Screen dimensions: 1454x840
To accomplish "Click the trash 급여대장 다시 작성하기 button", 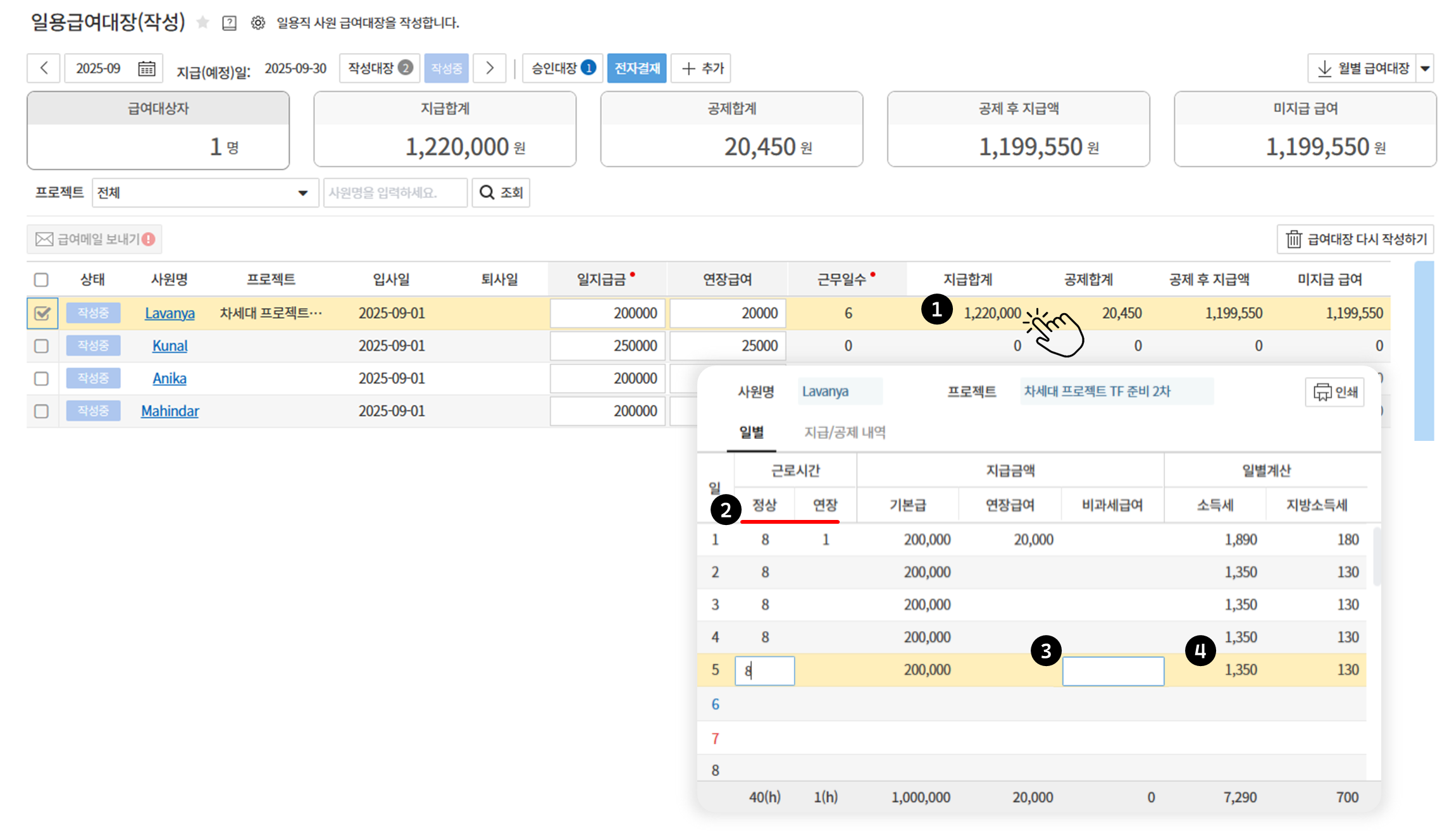I will point(1355,239).
